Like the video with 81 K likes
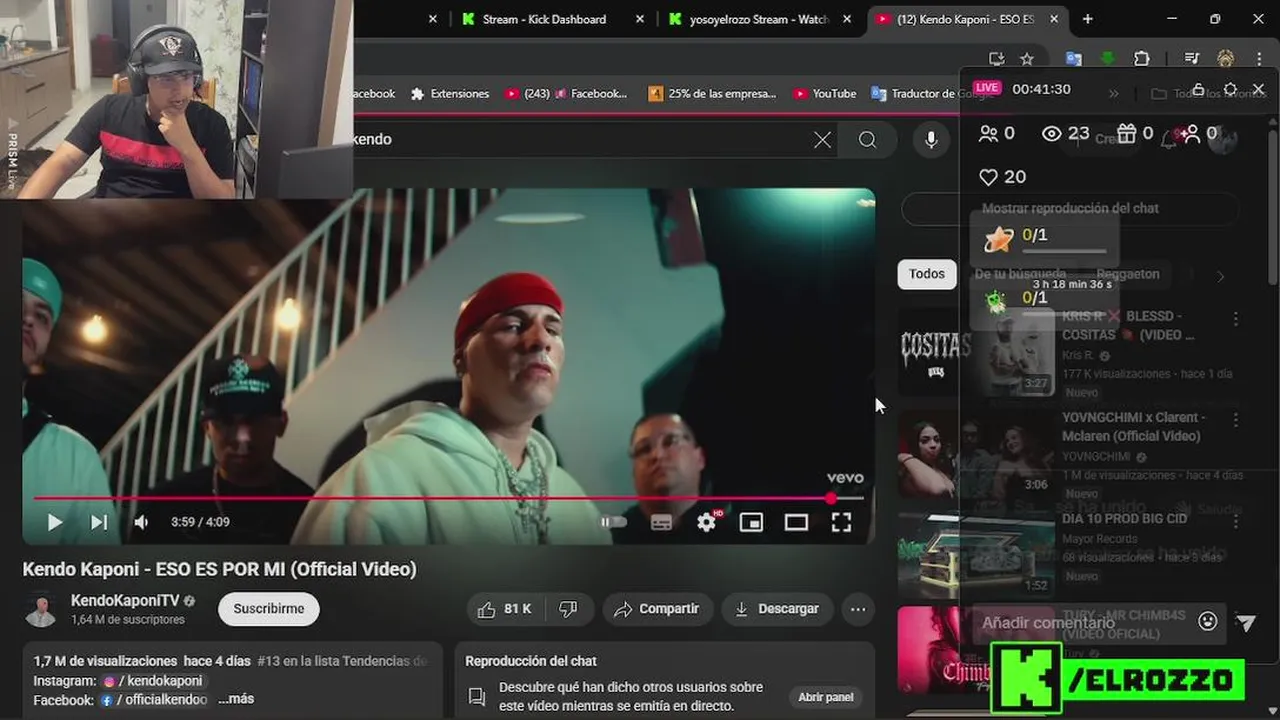Image resolution: width=1280 pixels, height=720 pixels. (505, 609)
